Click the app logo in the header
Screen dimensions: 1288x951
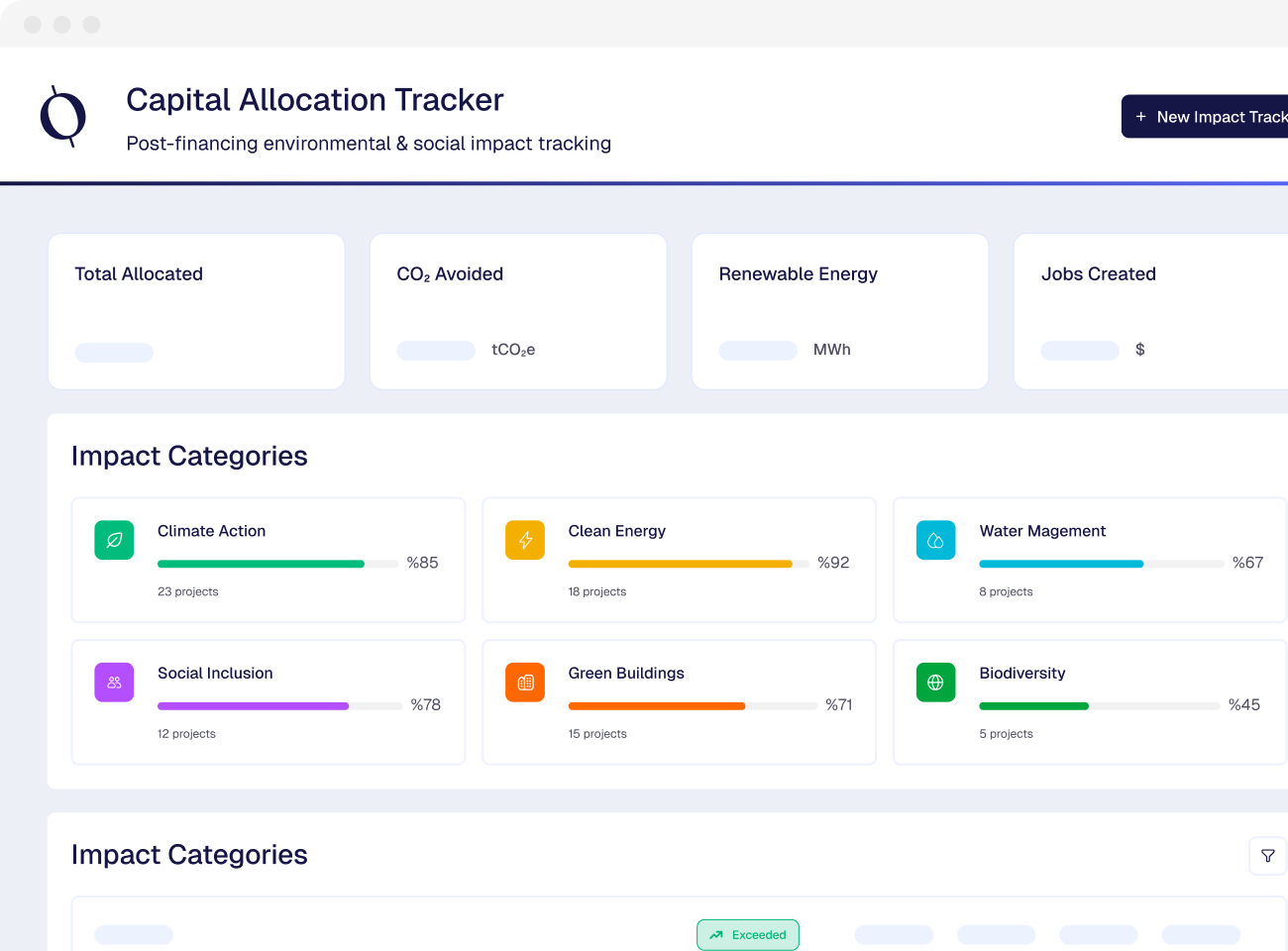click(63, 116)
